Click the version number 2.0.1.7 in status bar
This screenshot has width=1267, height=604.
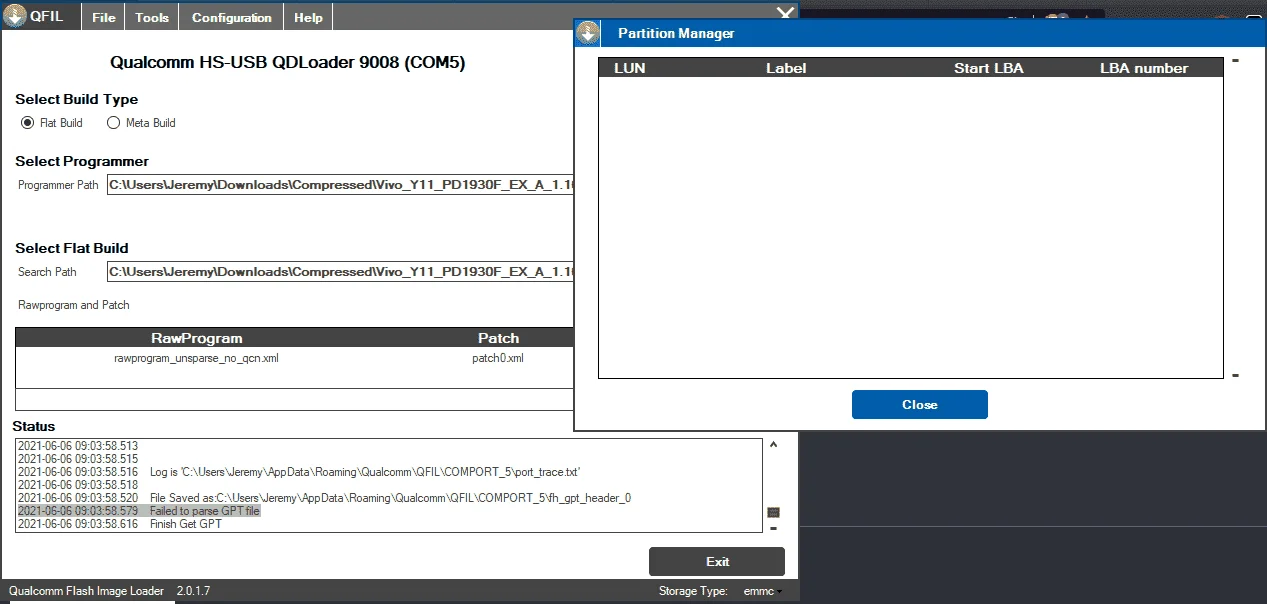[193, 591]
